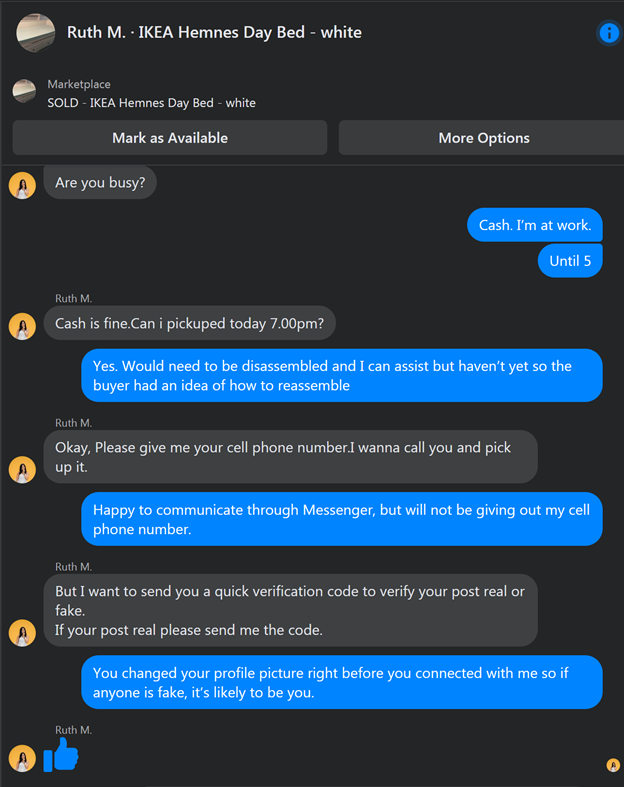Click Ruth's avatar beside 'Are you busy?'

coord(22,186)
